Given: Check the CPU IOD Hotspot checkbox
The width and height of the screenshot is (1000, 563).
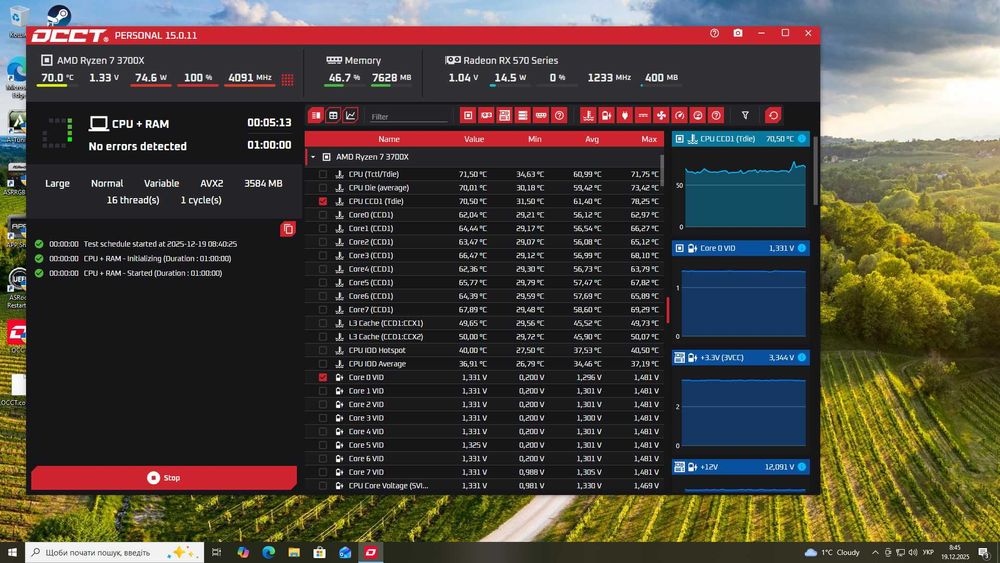Looking at the screenshot, I should click(x=323, y=350).
